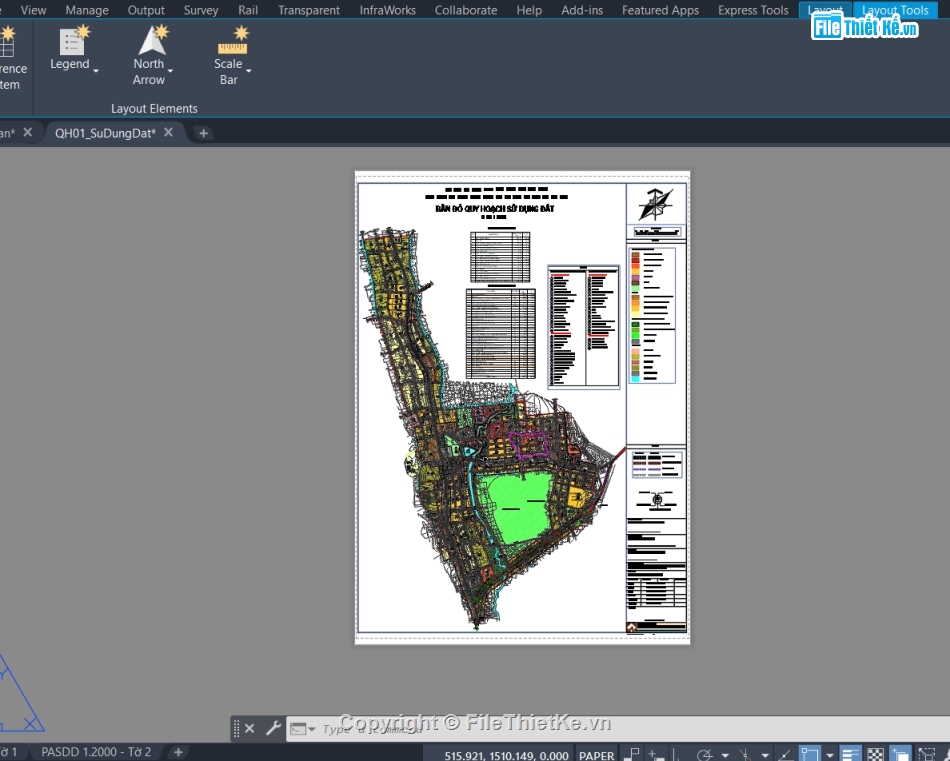The image size is (950, 761).
Task: Open the Rail ribbon tab
Action: click(x=248, y=10)
